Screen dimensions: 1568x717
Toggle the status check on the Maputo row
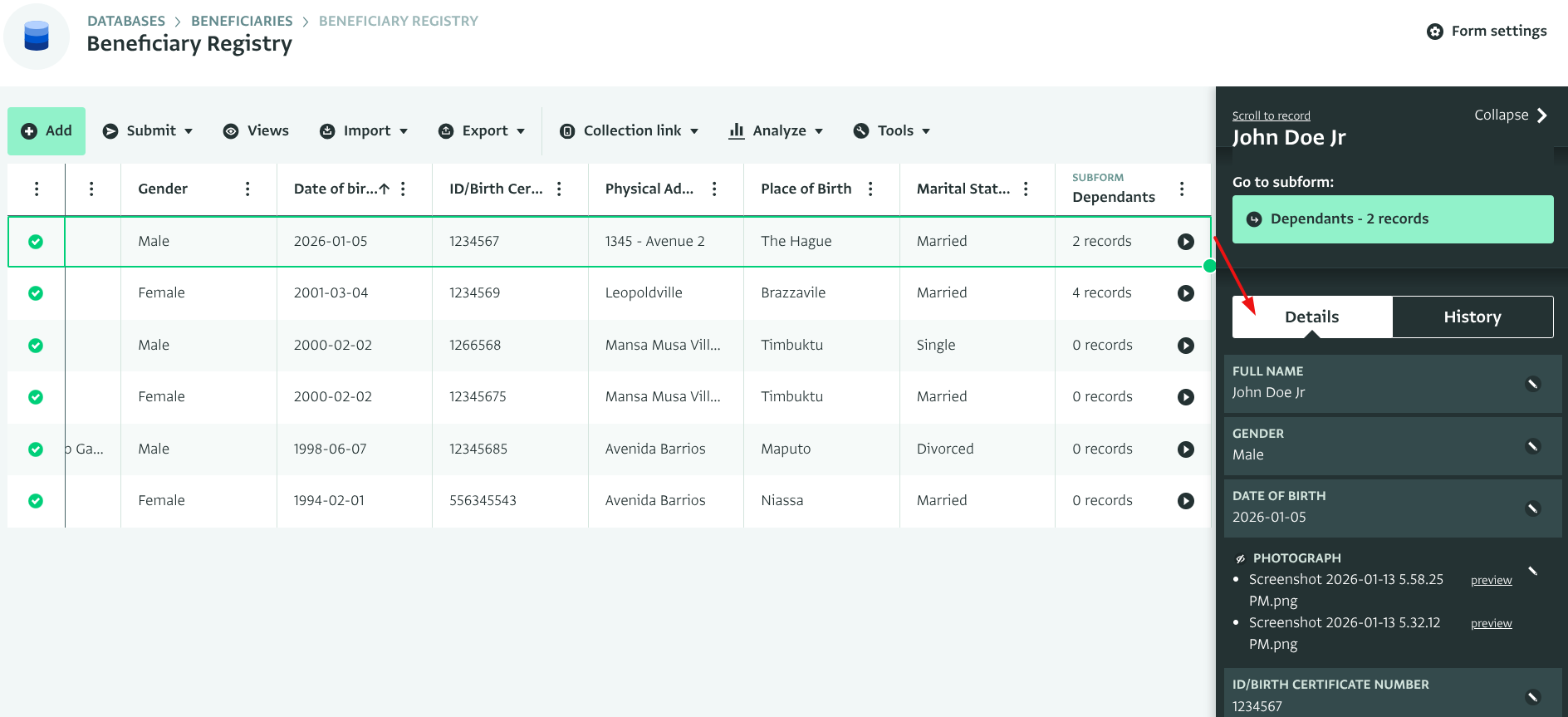point(36,449)
